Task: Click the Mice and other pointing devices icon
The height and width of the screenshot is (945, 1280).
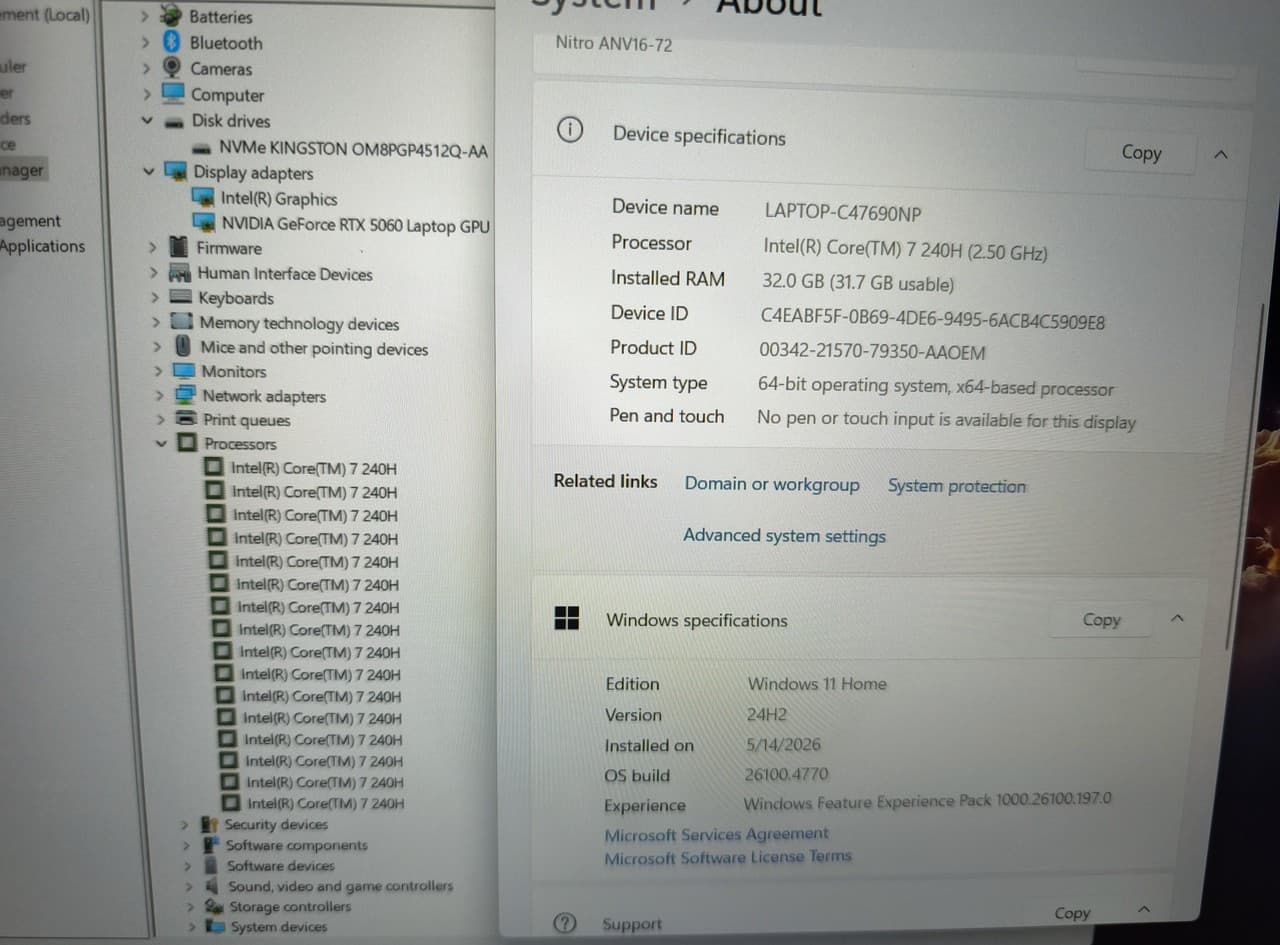Action: (x=183, y=347)
